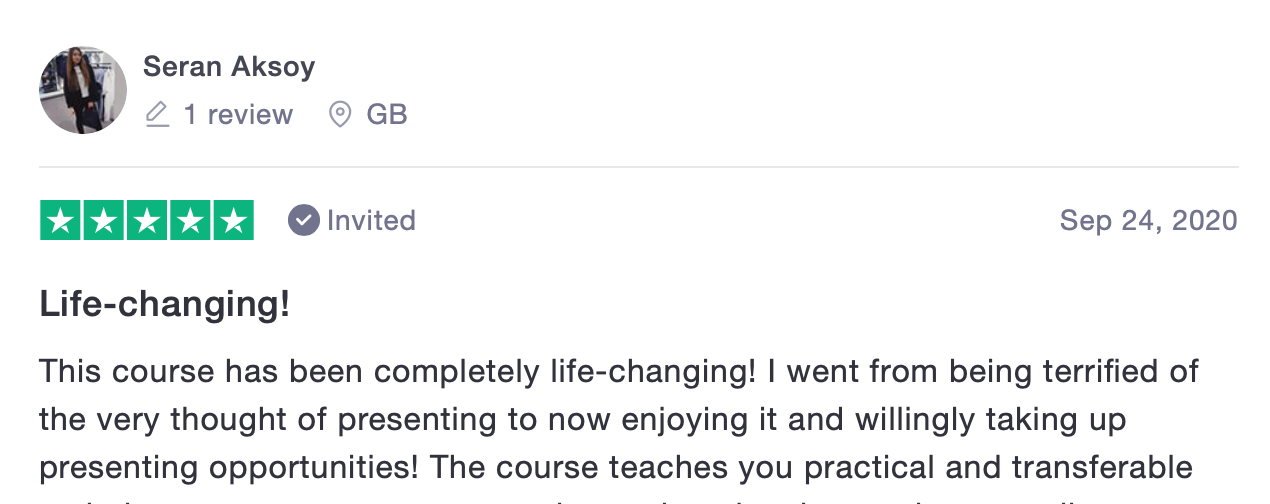Open the "Life-changing!" review title
Image resolution: width=1270 pixels, height=504 pixels.
click(x=165, y=303)
